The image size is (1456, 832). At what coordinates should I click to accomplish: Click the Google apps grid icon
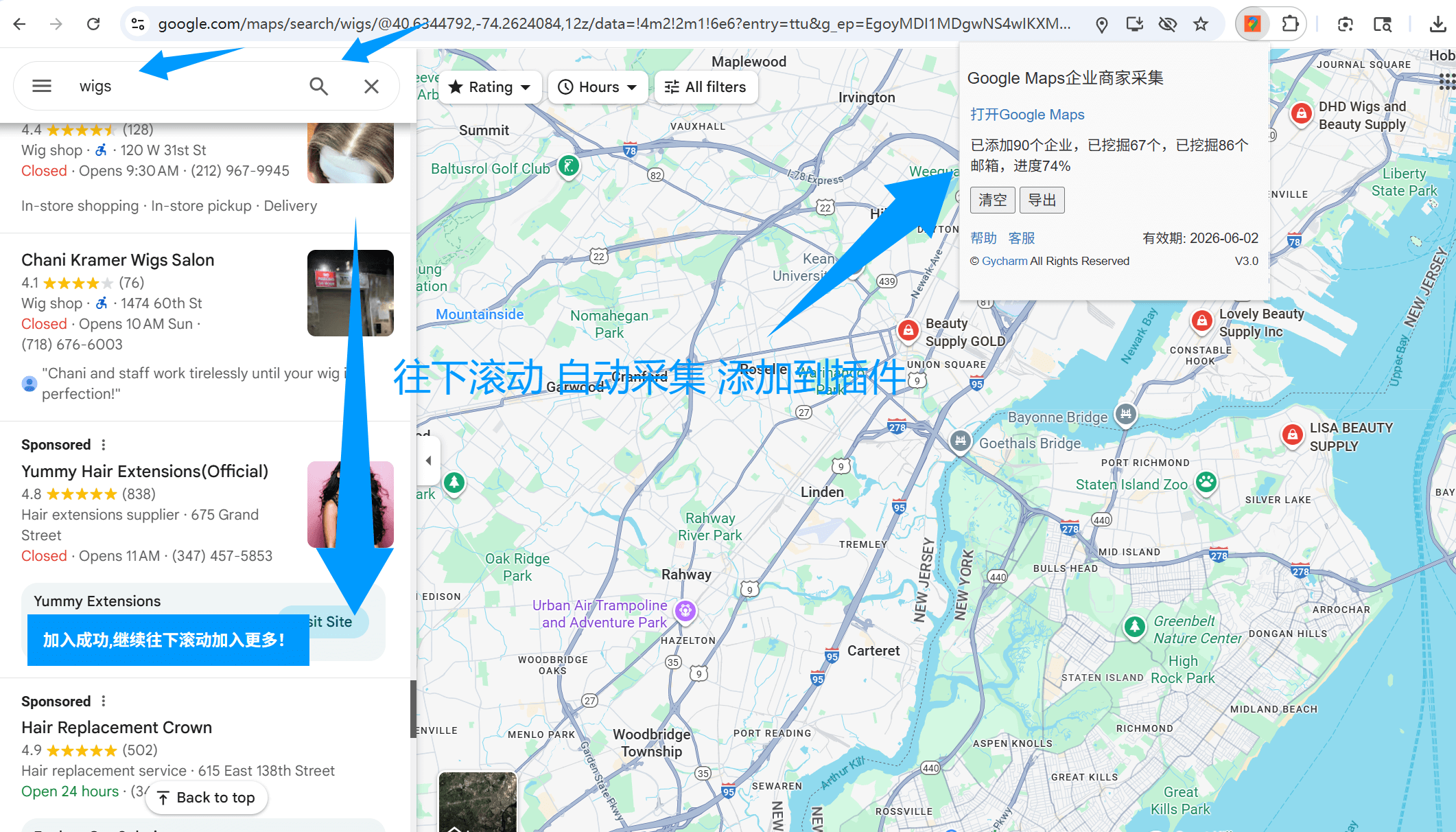point(1446,82)
